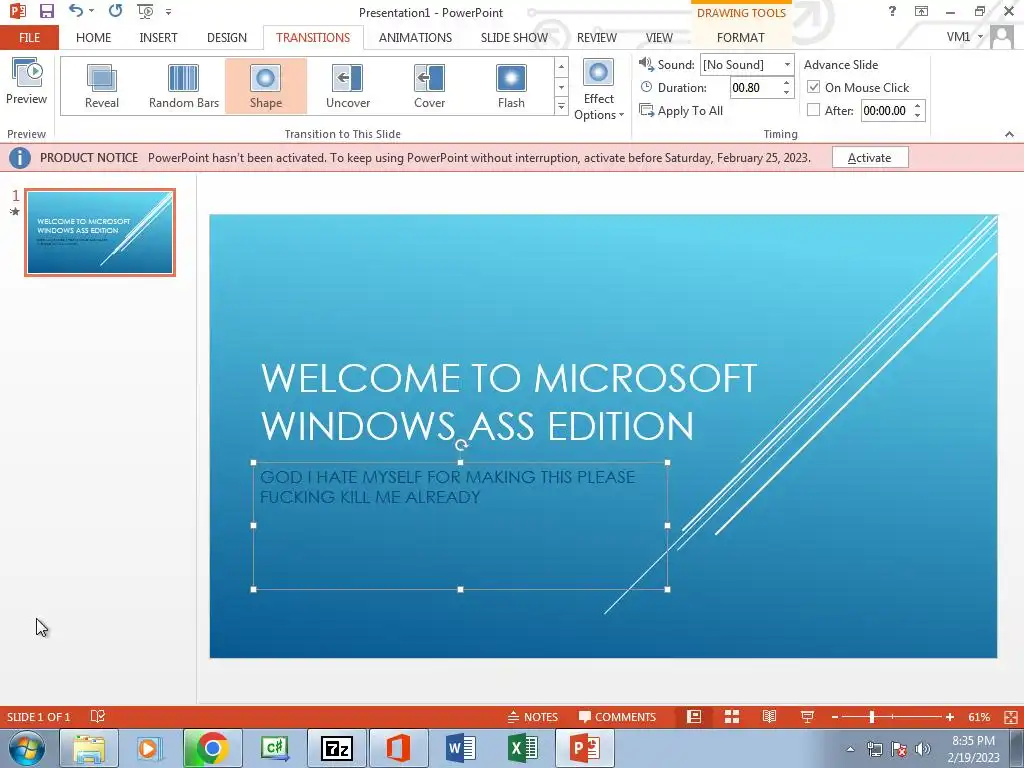Screen dimensions: 1024x768
Task: Click the zoom slider handle
Action: [871, 717]
